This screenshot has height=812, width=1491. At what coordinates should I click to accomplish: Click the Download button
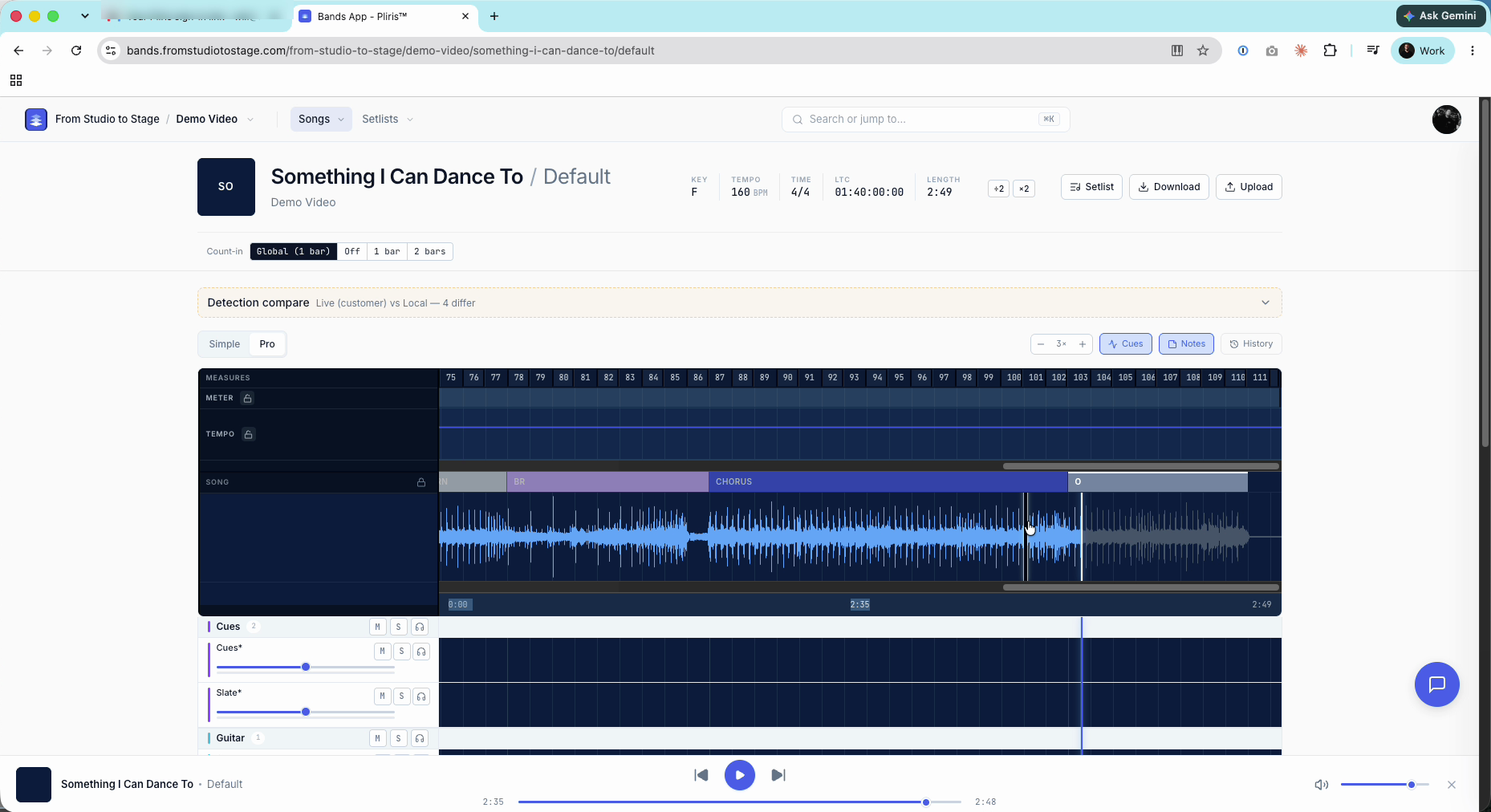pos(1168,187)
